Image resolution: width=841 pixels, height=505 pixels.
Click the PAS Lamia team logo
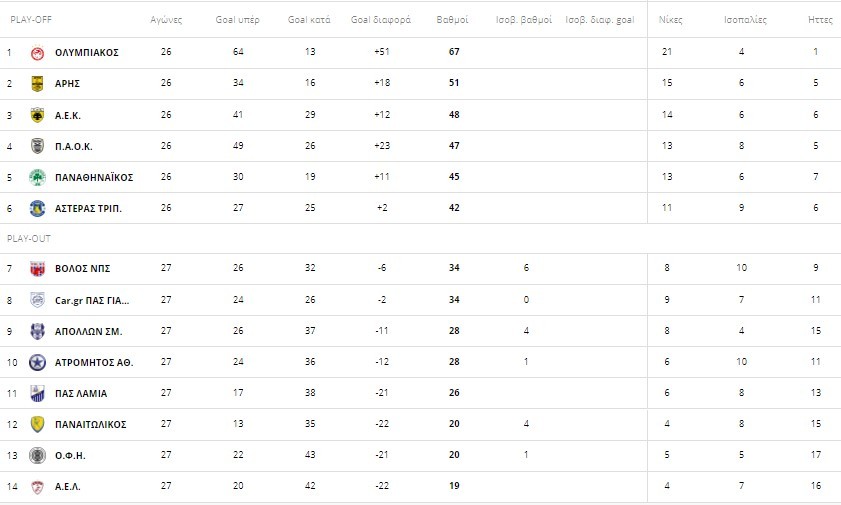click(37, 393)
